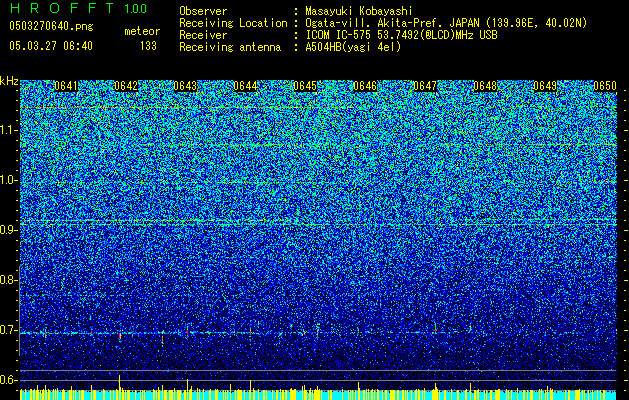Click the meteor count value 133
Image resolution: width=629 pixels, height=400 pixels.
pyautogui.click(x=148, y=46)
